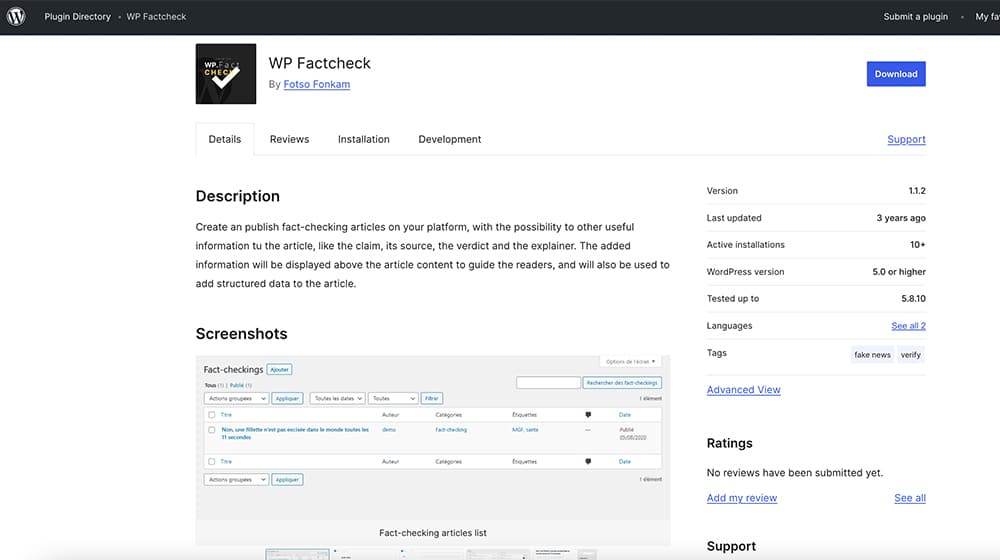Click header comments bubble icon
Image resolution: width=1000 pixels, height=560 pixels.
(588, 415)
